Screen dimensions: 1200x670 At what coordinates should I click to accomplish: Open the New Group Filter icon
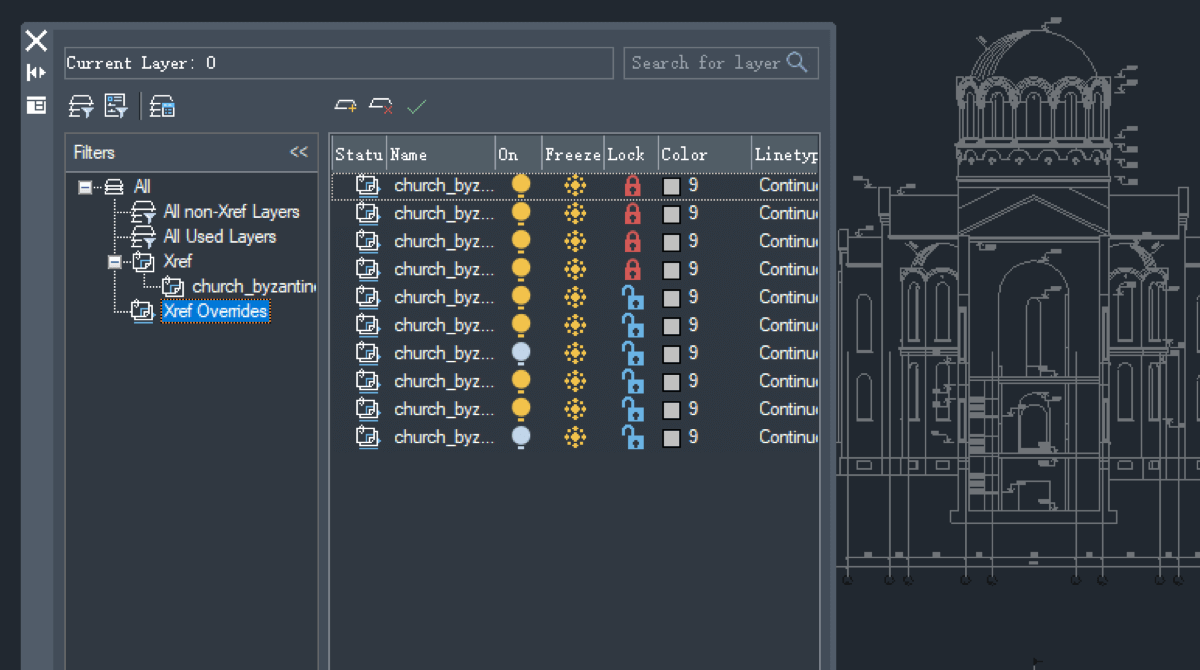click(116, 106)
